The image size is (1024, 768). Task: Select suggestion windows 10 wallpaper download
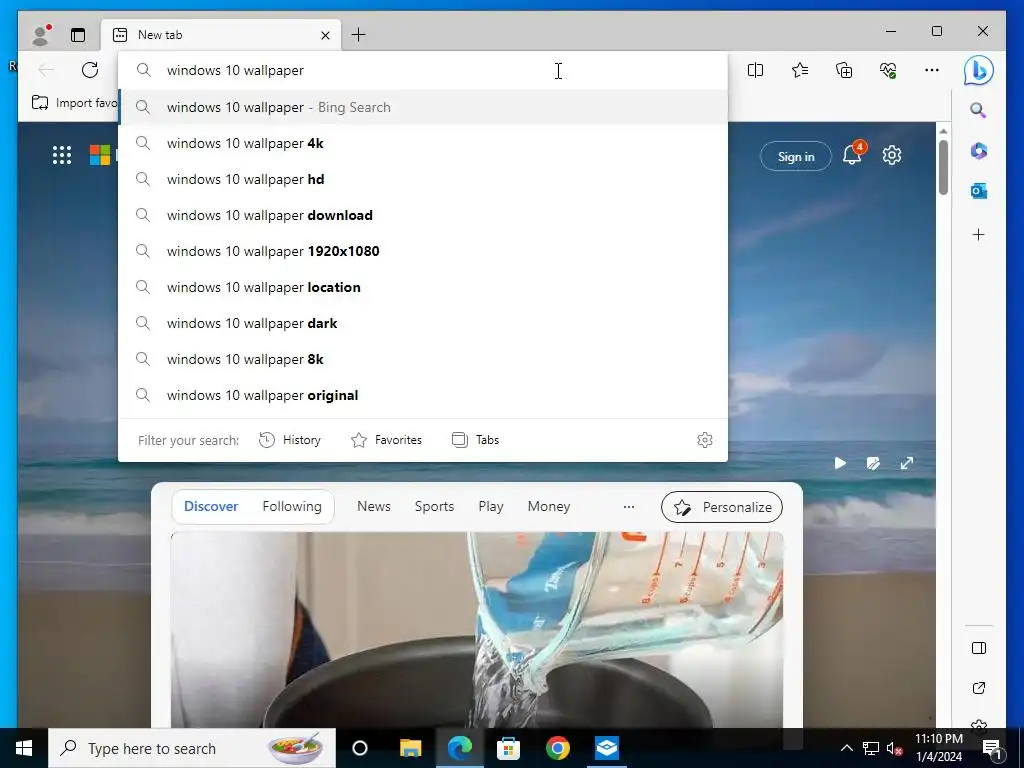click(x=423, y=215)
